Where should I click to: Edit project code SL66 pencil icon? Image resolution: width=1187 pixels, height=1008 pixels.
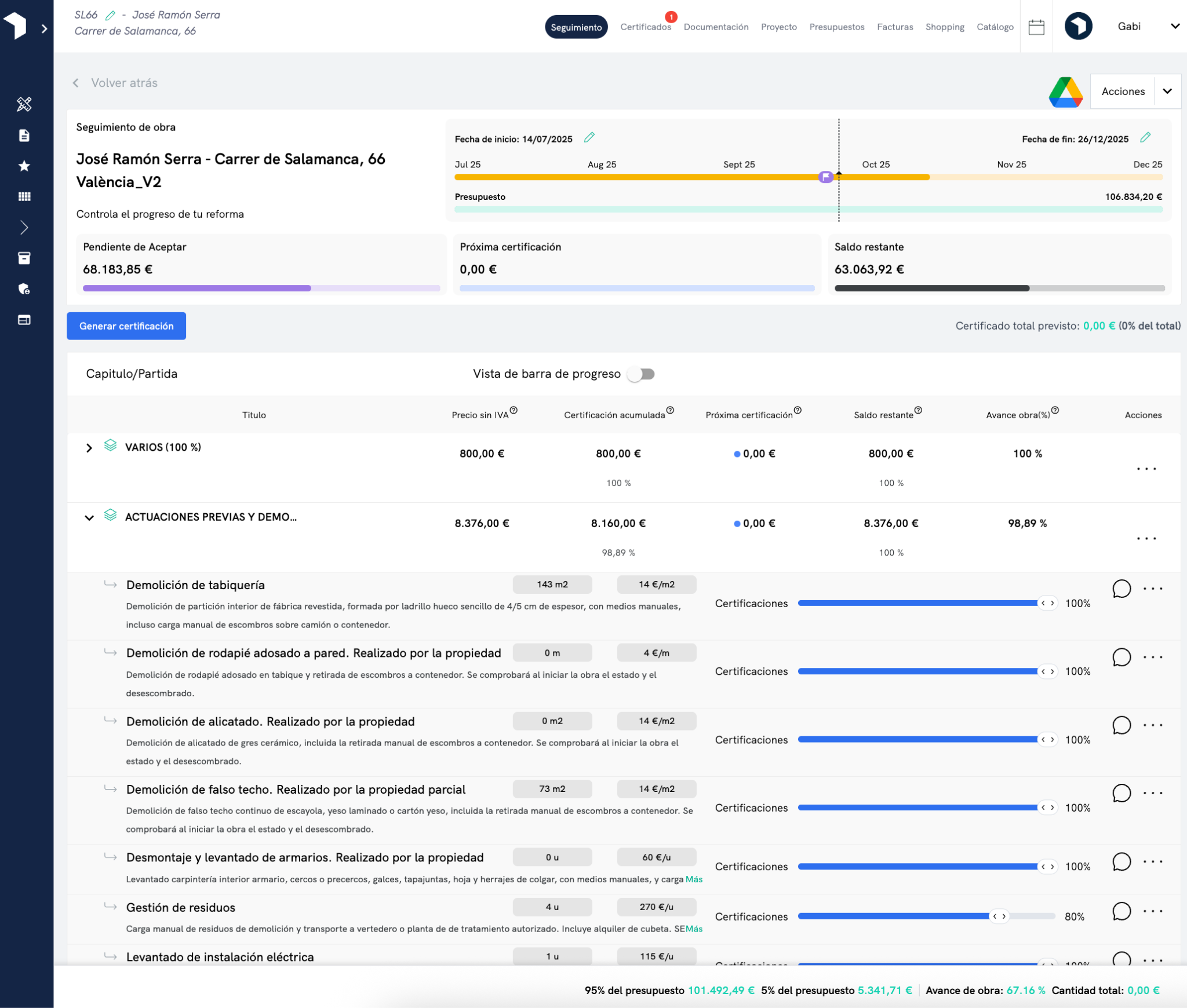click(x=110, y=15)
